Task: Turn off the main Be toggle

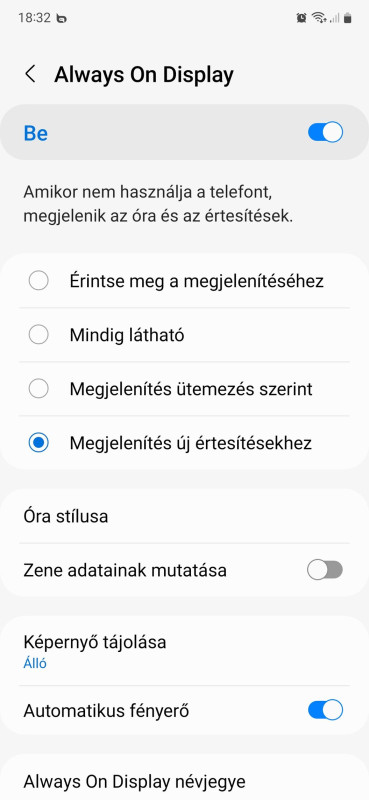Action: 325,133
